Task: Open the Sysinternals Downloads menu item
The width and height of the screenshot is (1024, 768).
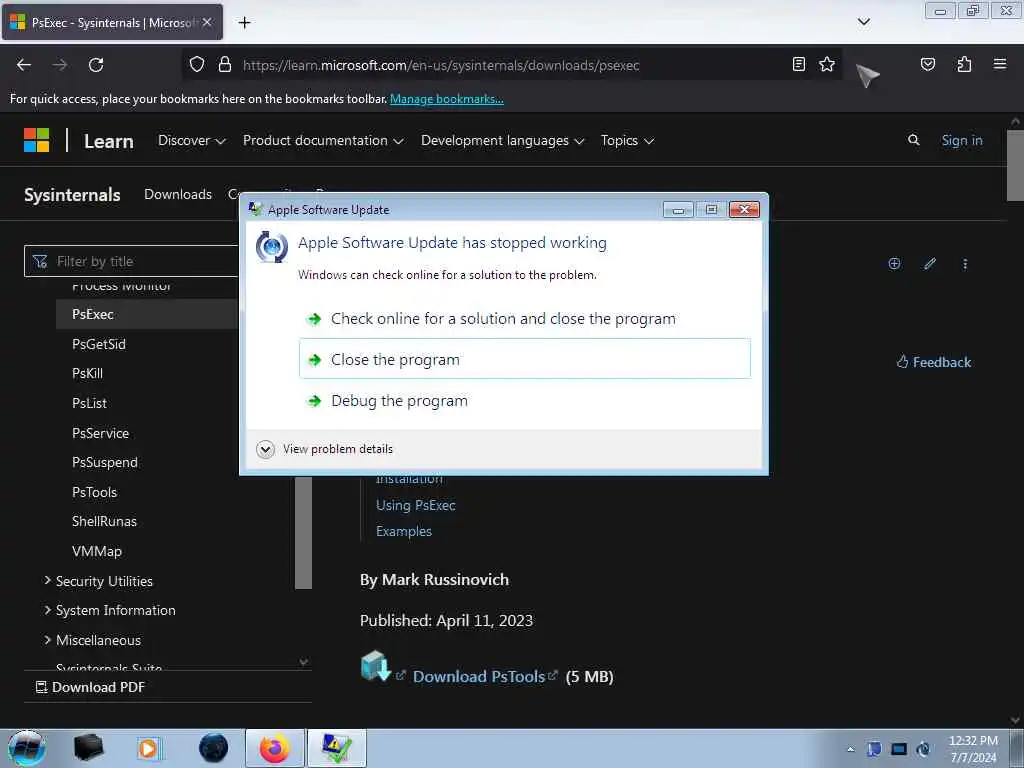Action: pos(178,194)
